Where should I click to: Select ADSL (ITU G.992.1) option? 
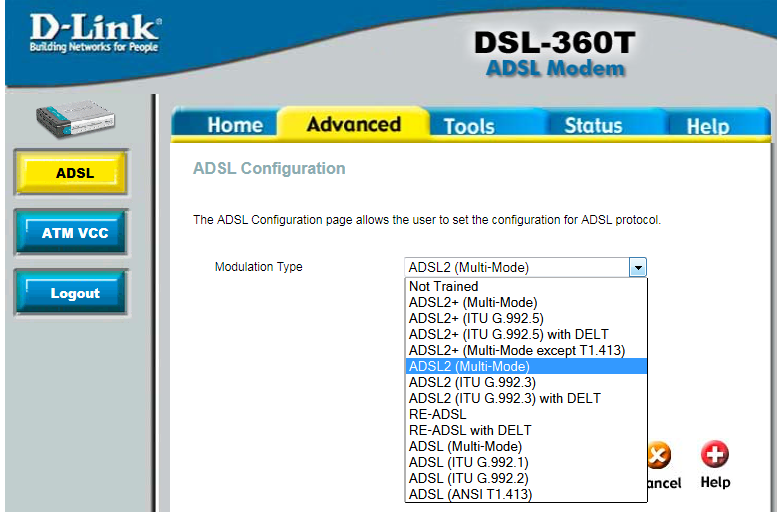click(526, 462)
